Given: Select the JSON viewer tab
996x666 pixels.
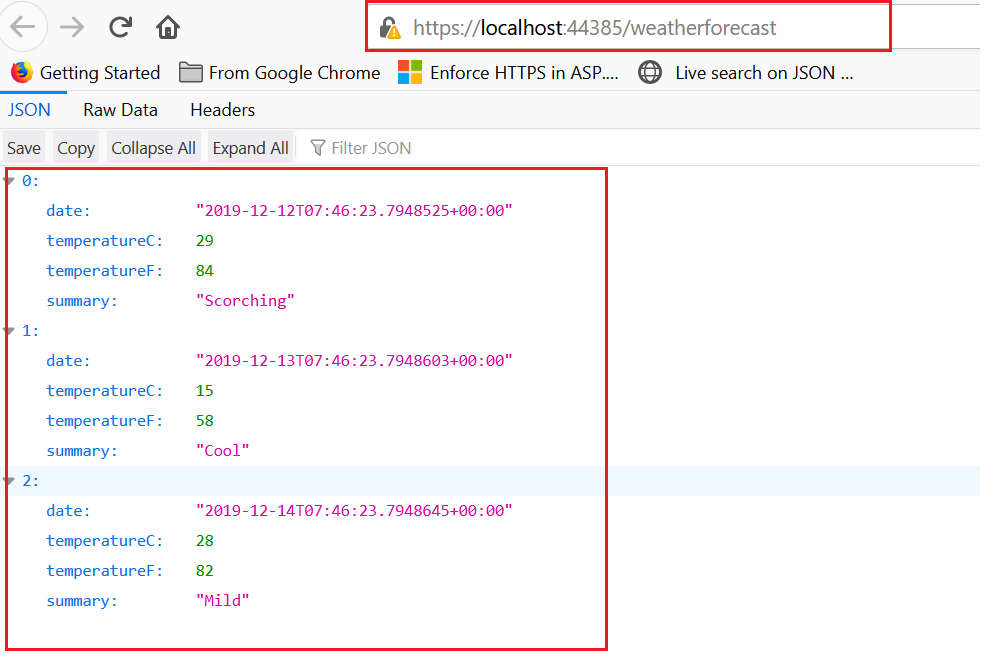Looking at the screenshot, I should [x=29, y=110].
